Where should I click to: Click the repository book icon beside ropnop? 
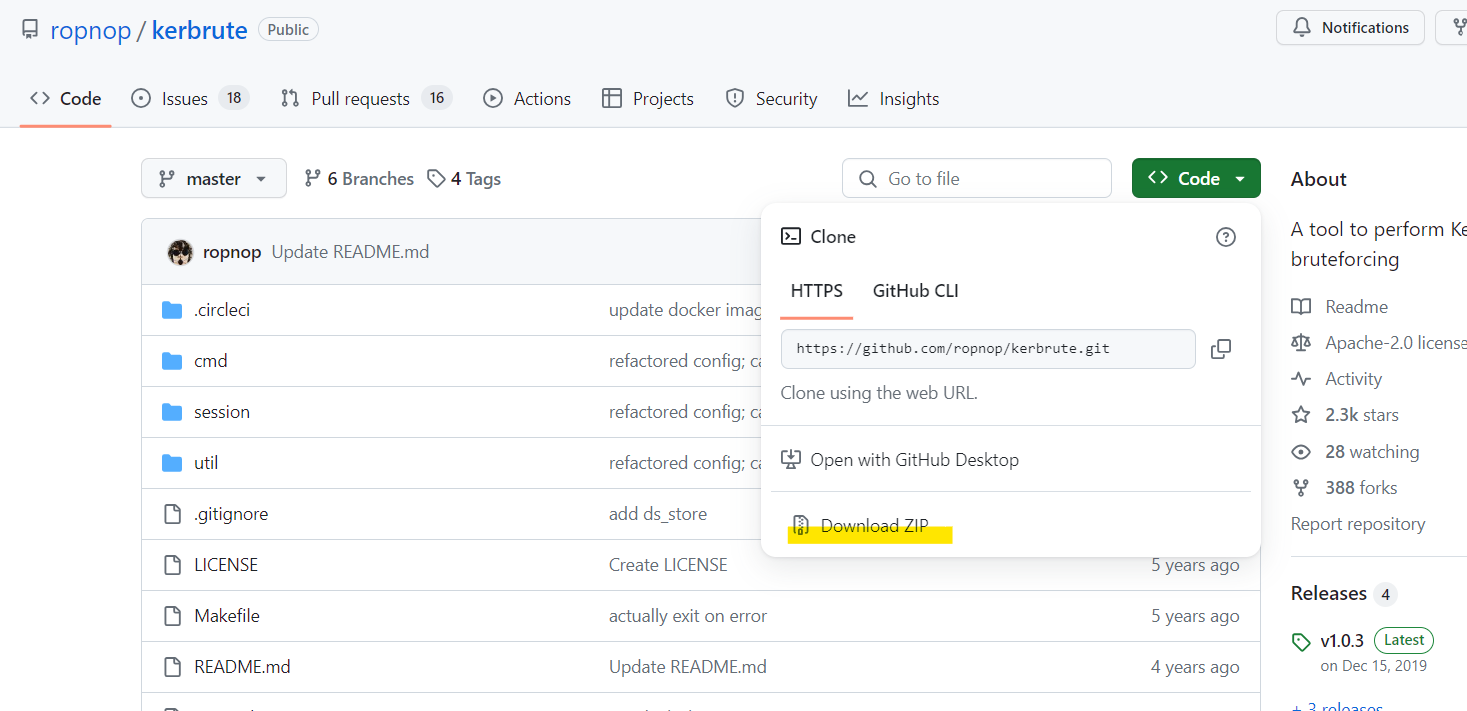tap(31, 30)
